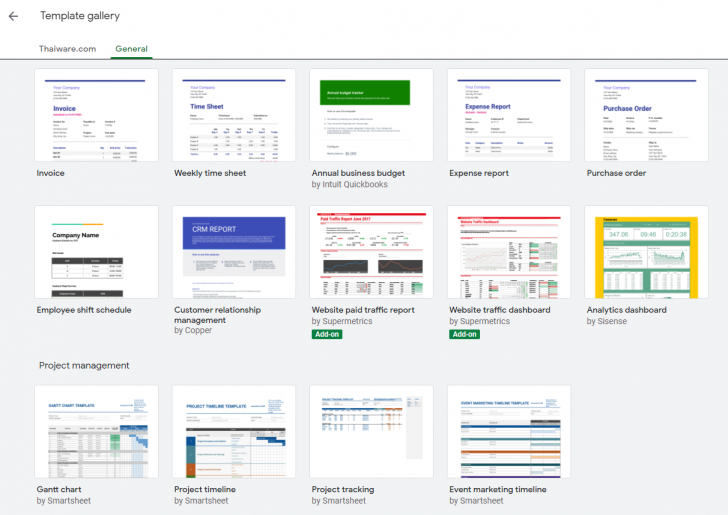The width and height of the screenshot is (728, 515).
Task: Click Add-on badge under Website traffic dashboard
Action: [x=464, y=334]
